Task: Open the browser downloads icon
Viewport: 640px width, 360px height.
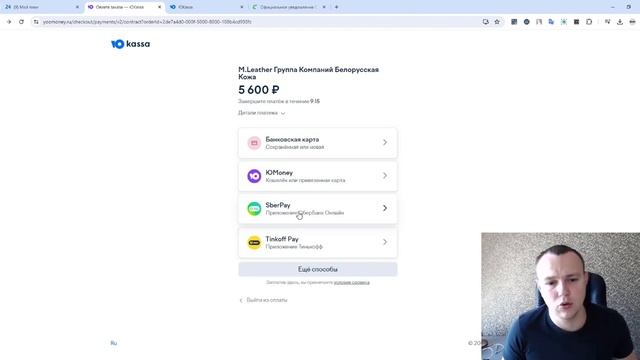Action: (x=620, y=22)
